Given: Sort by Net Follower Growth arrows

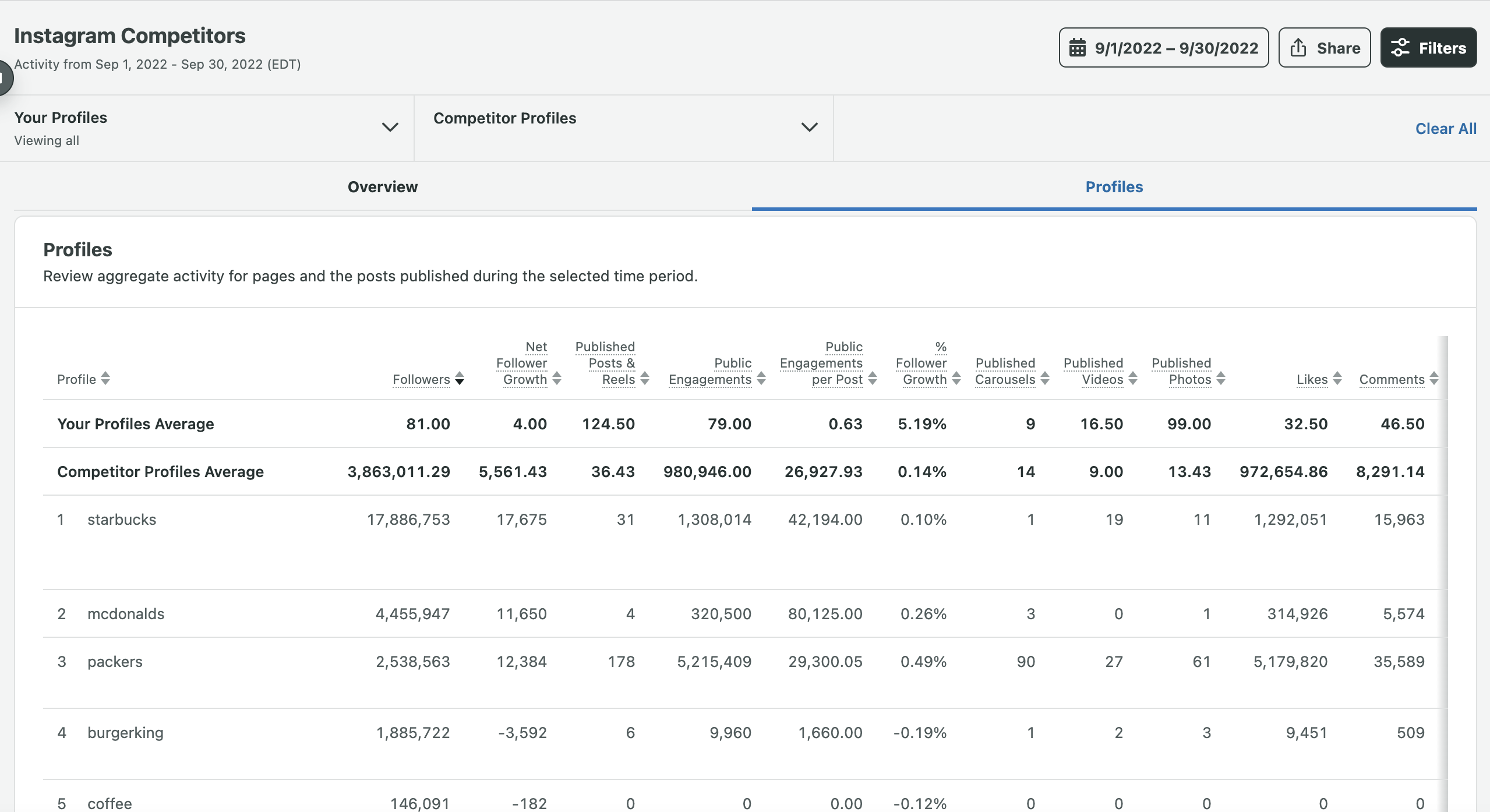Looking at the screenshot, I should point(557,379).
